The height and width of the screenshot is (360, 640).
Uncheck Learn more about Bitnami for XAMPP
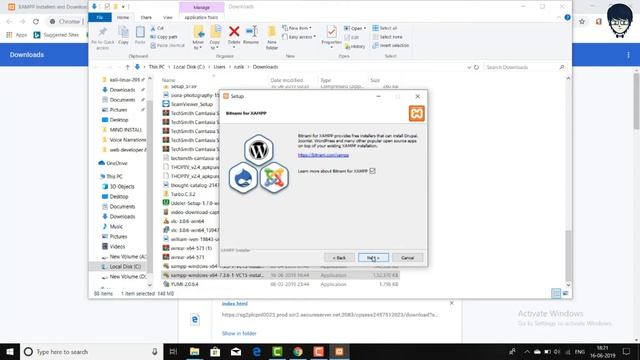coord(372,171)
